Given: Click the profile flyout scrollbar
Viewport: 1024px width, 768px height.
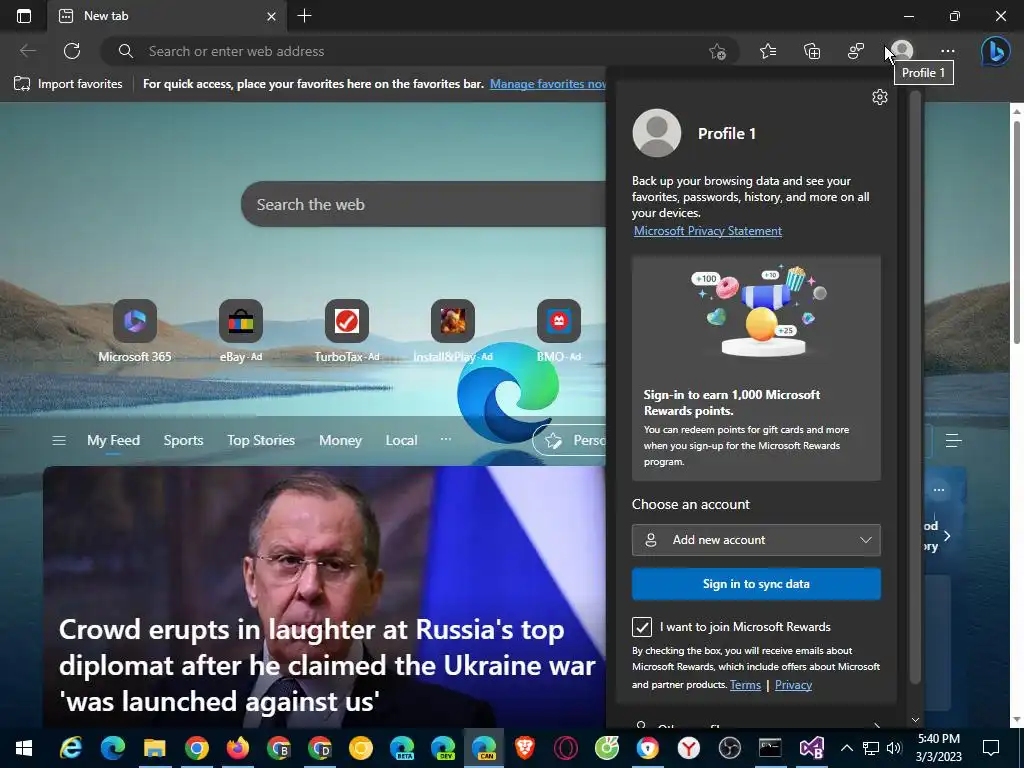Looking at the screenshot, I should click(x=915, y=387).
